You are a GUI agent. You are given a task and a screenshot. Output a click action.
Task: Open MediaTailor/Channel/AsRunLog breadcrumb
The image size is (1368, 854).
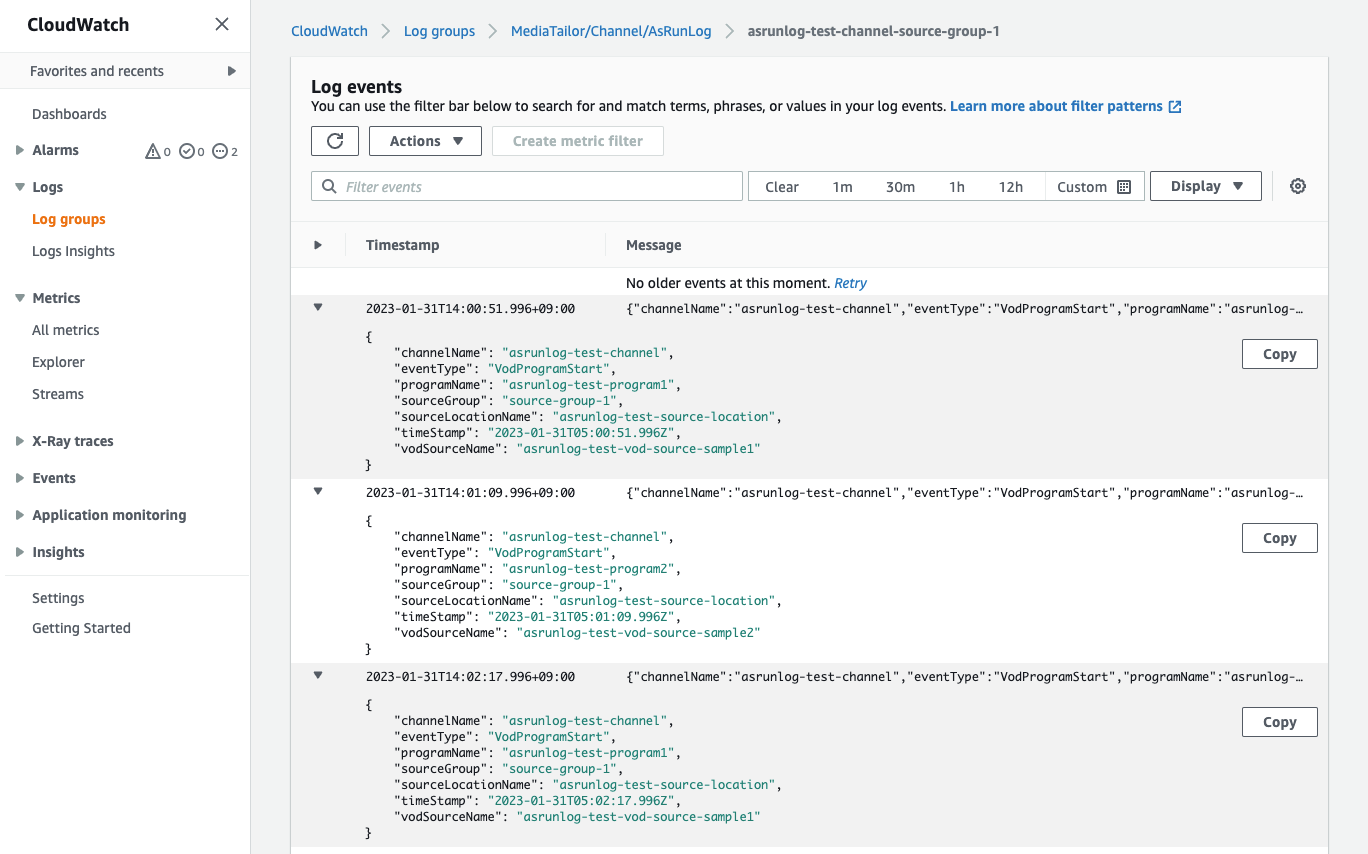611,31
